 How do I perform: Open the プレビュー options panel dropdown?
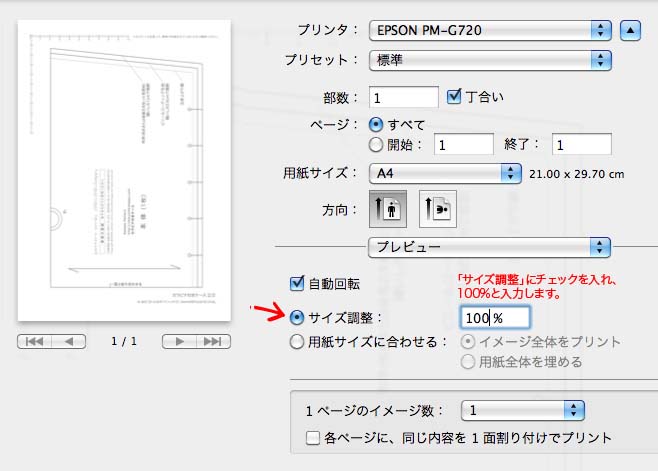[488, 245]
